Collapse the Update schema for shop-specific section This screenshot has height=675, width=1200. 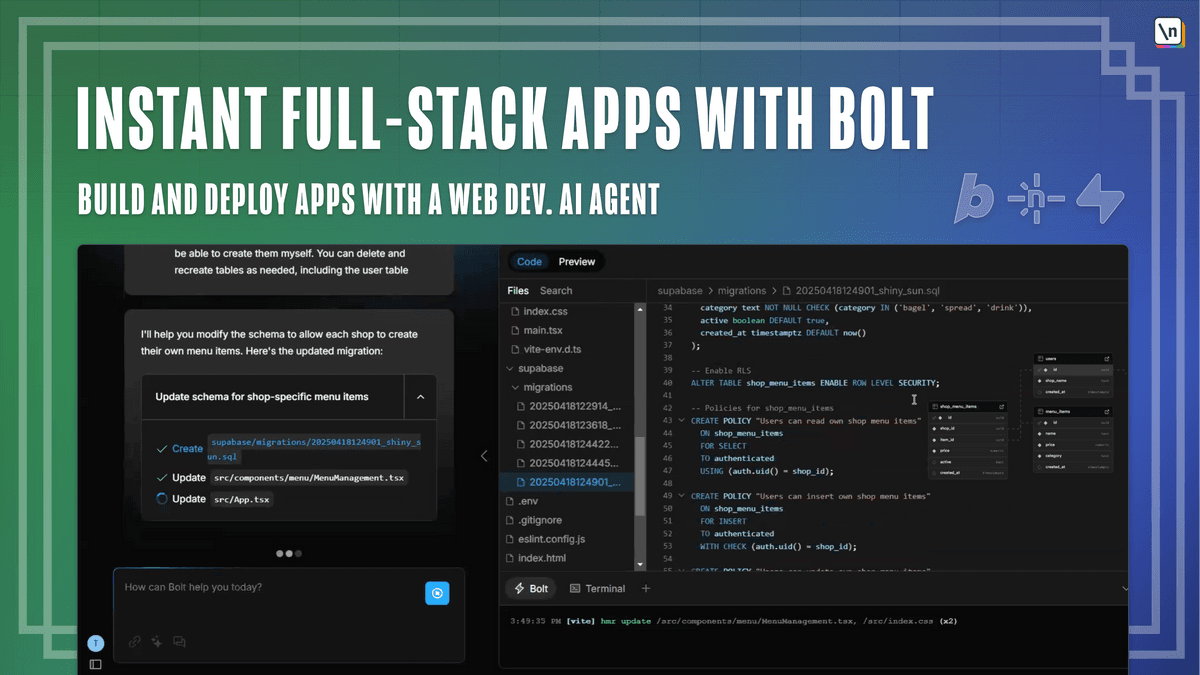[x=420, y=396]
